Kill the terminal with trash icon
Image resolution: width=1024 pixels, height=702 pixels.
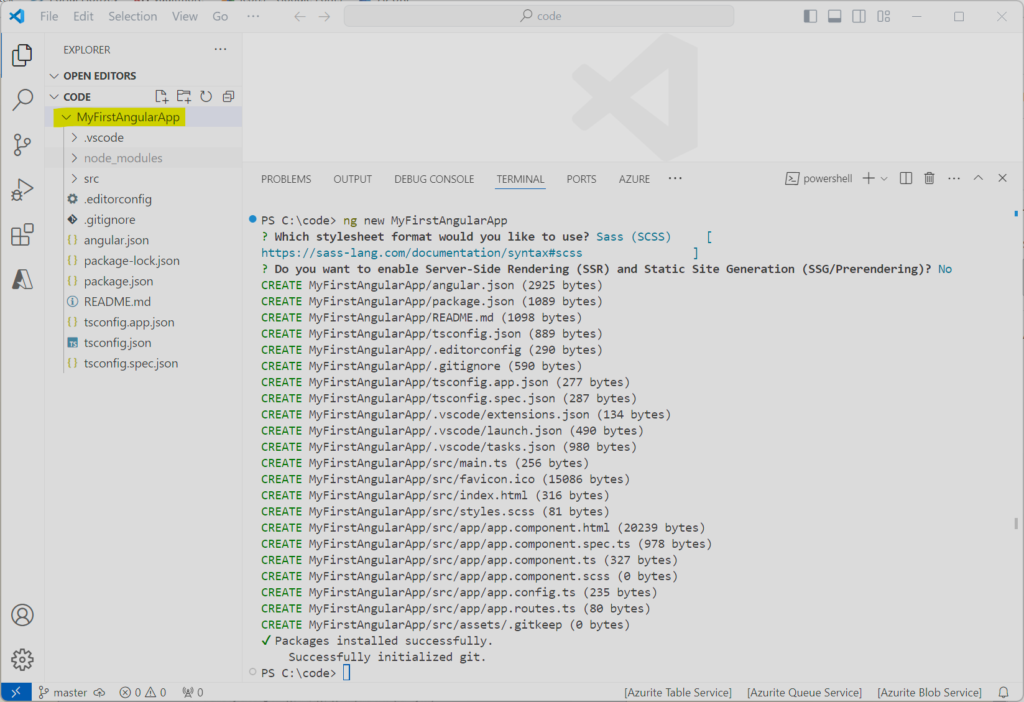[x=929, y=179]
